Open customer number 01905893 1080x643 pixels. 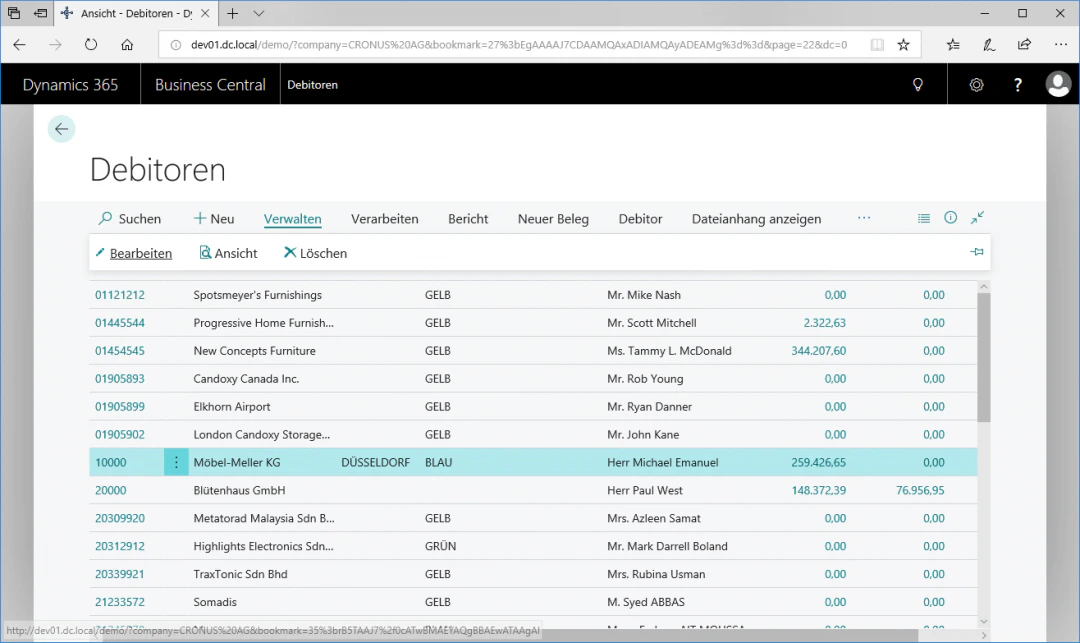[x=120, y=379]
